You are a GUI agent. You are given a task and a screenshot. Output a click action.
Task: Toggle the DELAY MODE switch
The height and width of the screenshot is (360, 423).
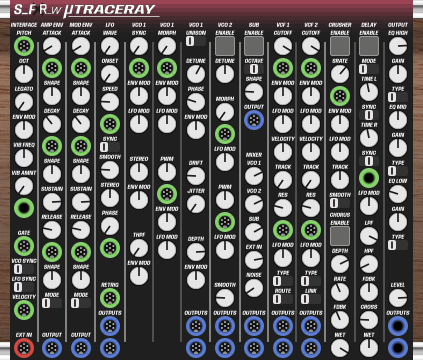point(369,69)
